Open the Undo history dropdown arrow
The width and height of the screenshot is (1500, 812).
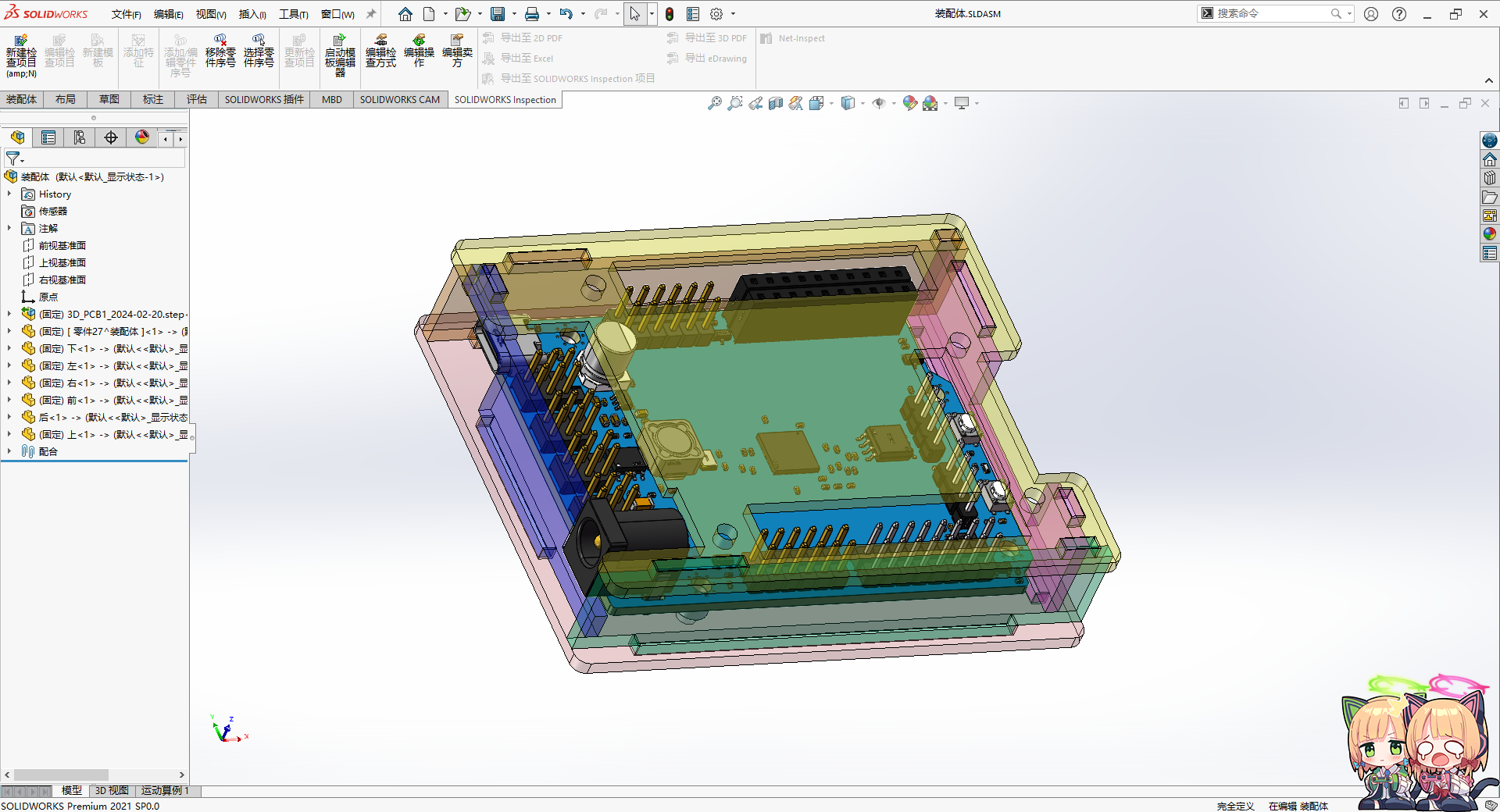pos(583,14)
